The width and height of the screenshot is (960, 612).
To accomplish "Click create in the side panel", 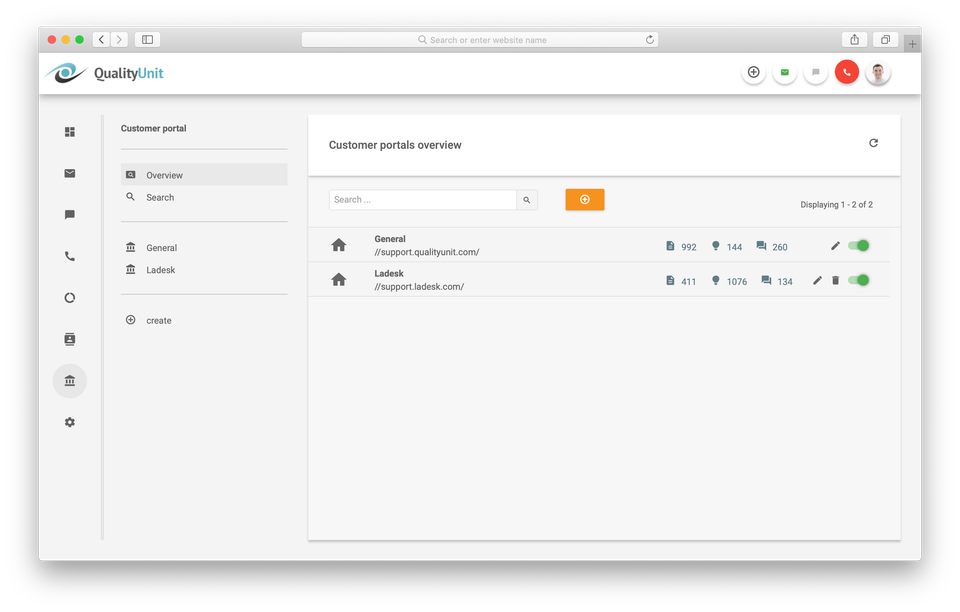I will [x=158, y=321].
